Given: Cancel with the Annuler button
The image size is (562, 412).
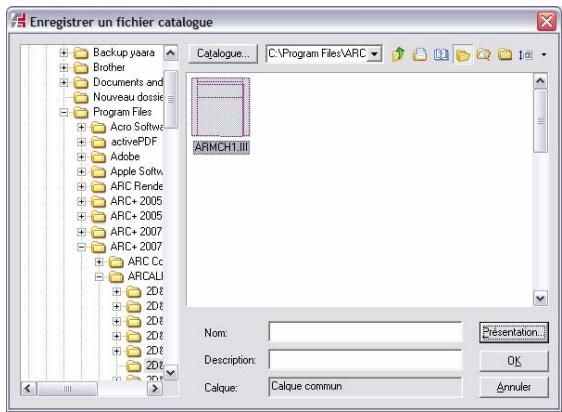Looking at the screenshot, I should (x=514, y=387).
